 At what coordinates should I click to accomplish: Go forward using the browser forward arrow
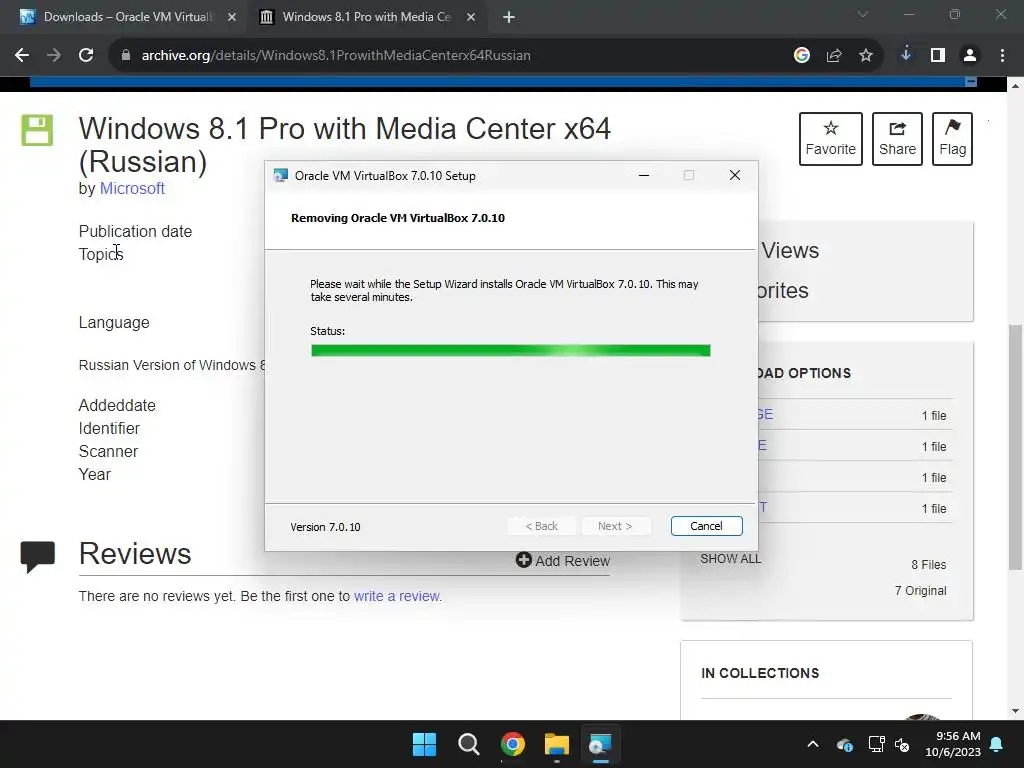pyautogui.click(x=54, y=56)
